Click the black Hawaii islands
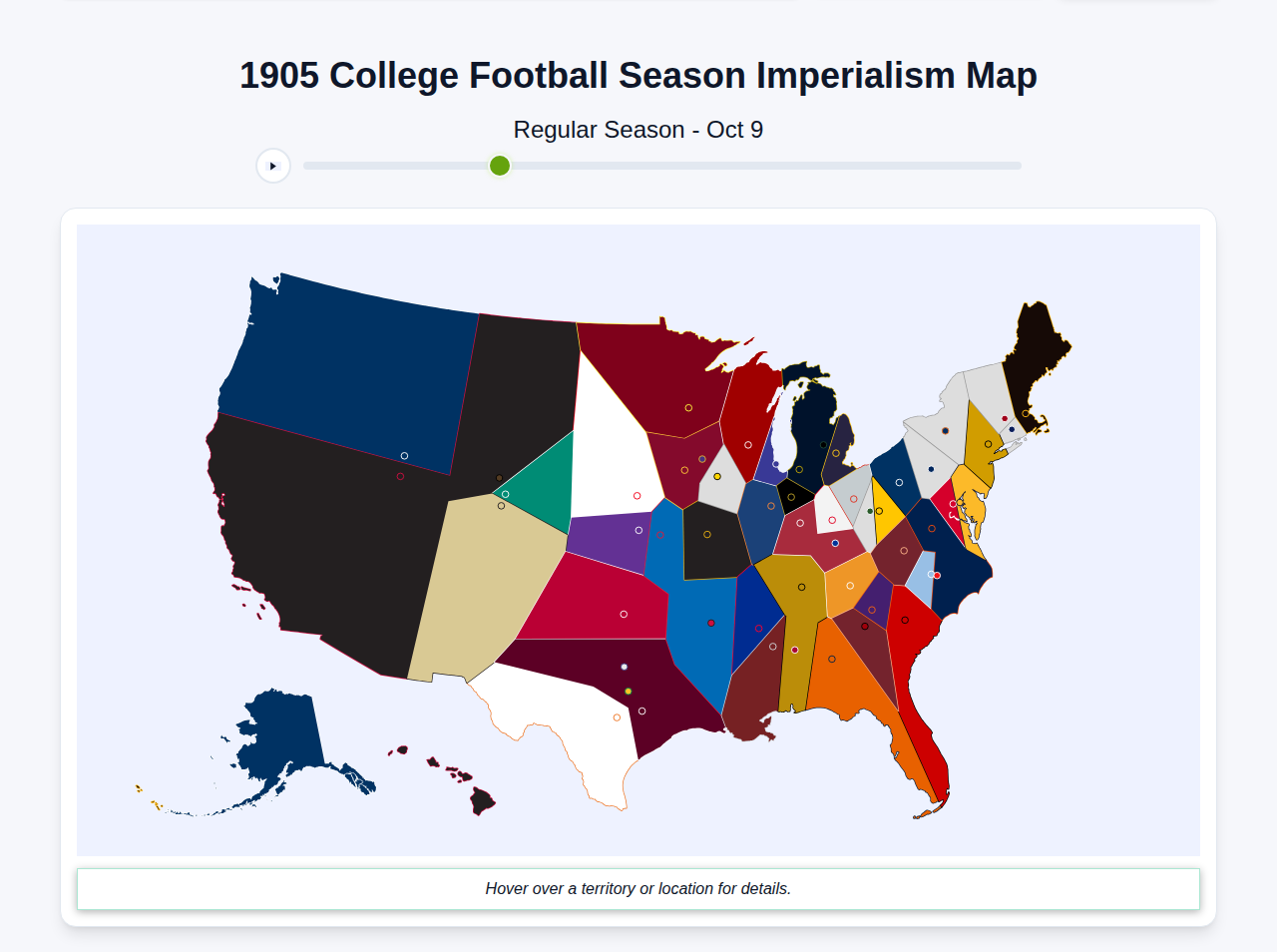Viewport: 1277px width, 952px height. coord(482,798)
